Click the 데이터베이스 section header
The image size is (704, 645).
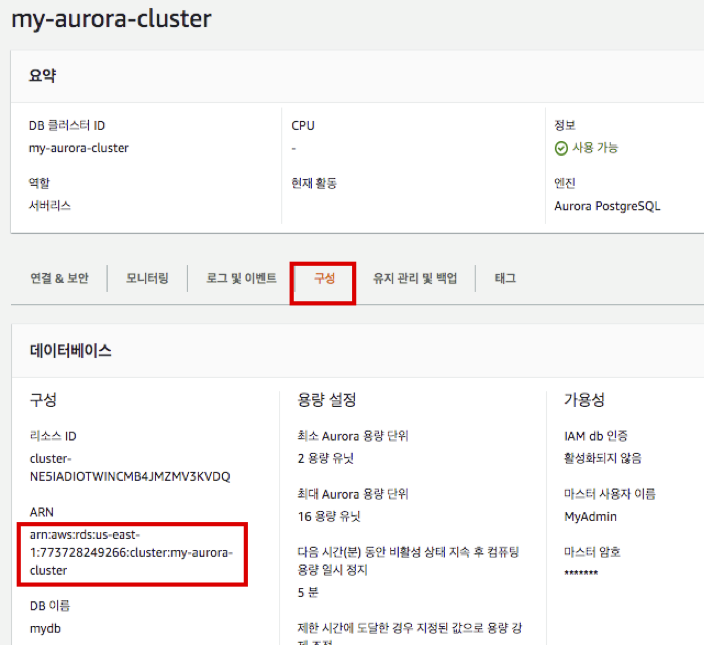point(70,351)
